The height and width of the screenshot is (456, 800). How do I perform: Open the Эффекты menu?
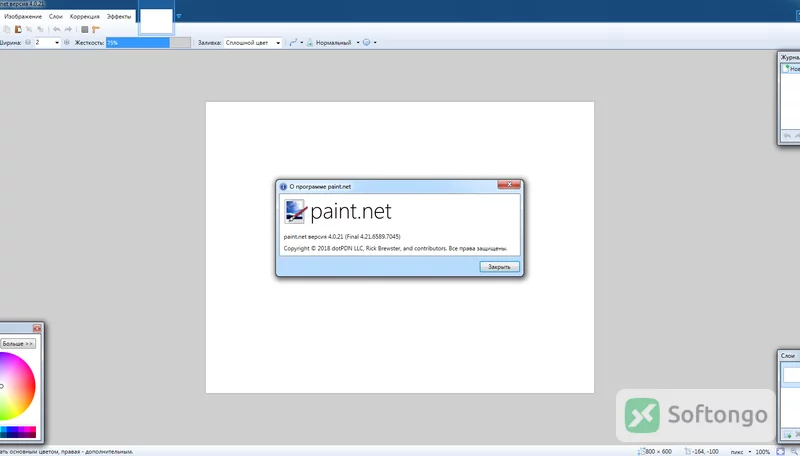pyautogui.click(x=119, y=16)
